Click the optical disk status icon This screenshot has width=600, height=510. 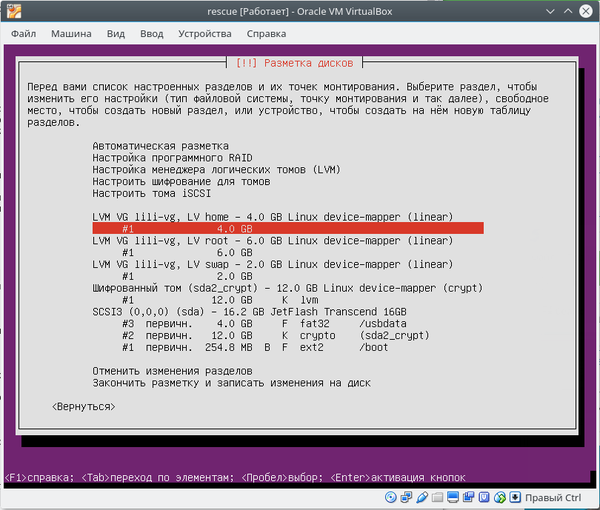(391, 497)
